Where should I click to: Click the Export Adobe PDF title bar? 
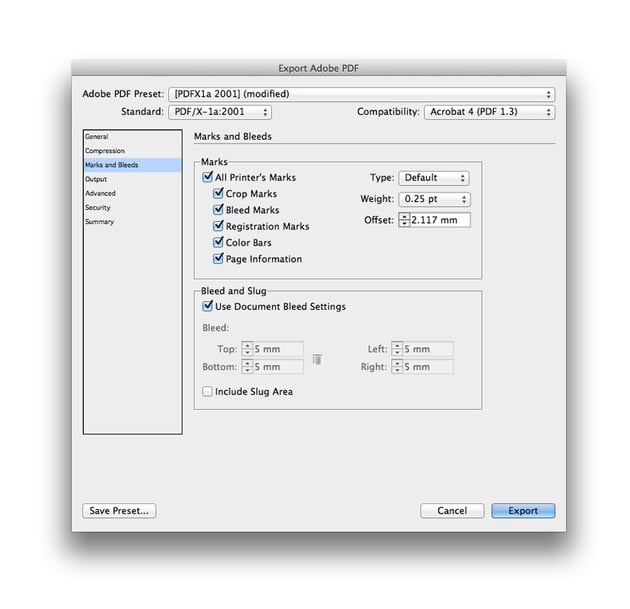click(x=319, y=68)
